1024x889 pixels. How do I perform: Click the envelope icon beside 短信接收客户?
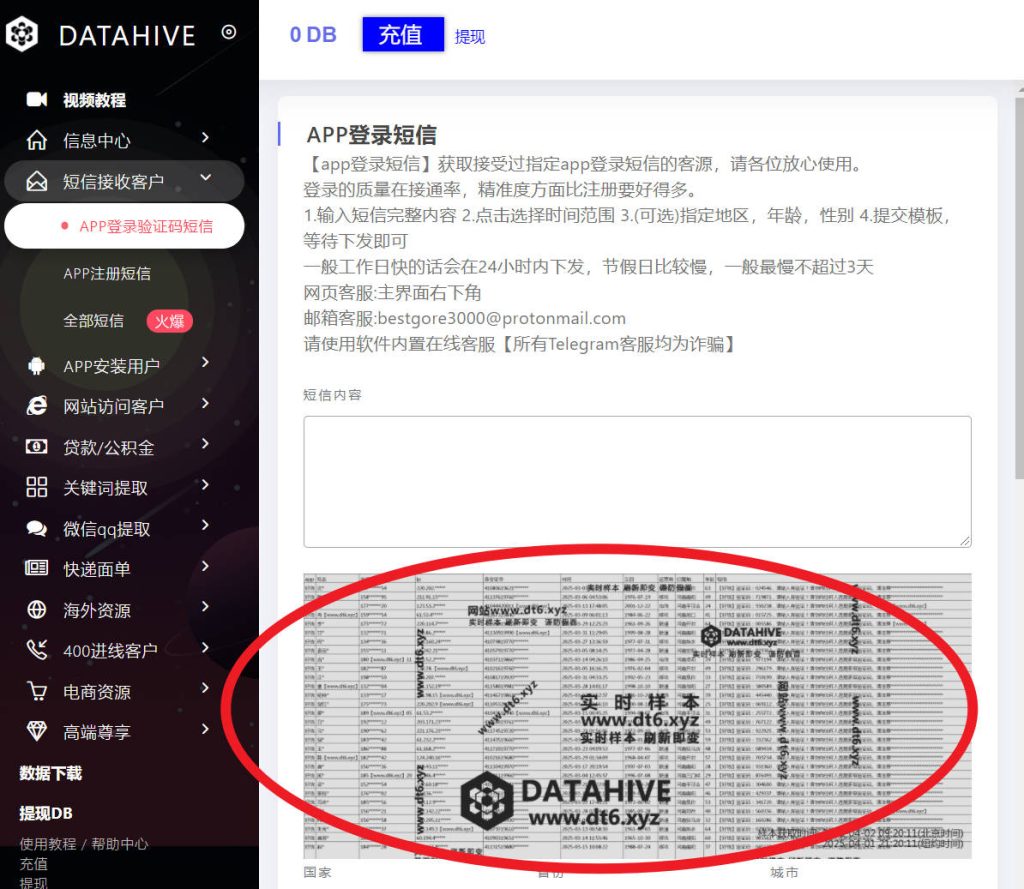37,181
